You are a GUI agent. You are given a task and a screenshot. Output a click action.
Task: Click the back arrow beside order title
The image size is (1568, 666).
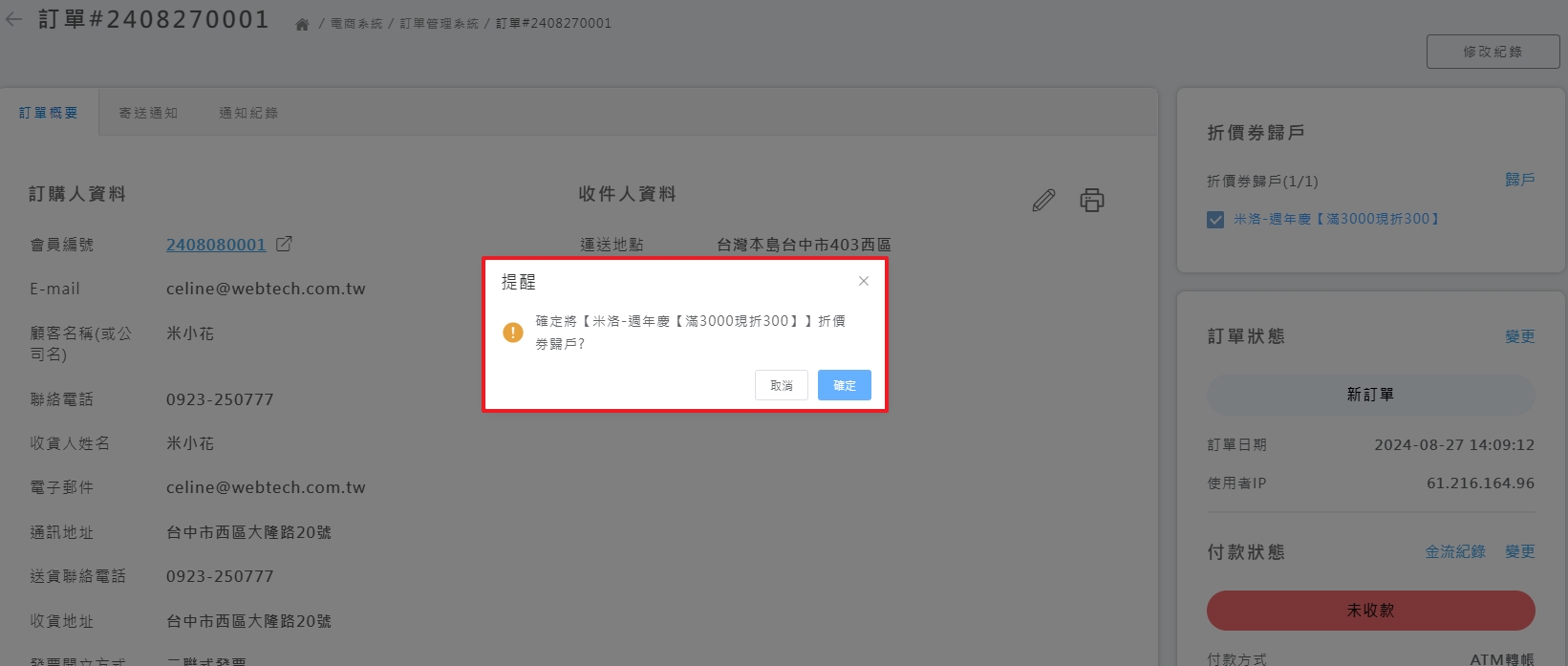pyautogui.click(x=13, y=19)
